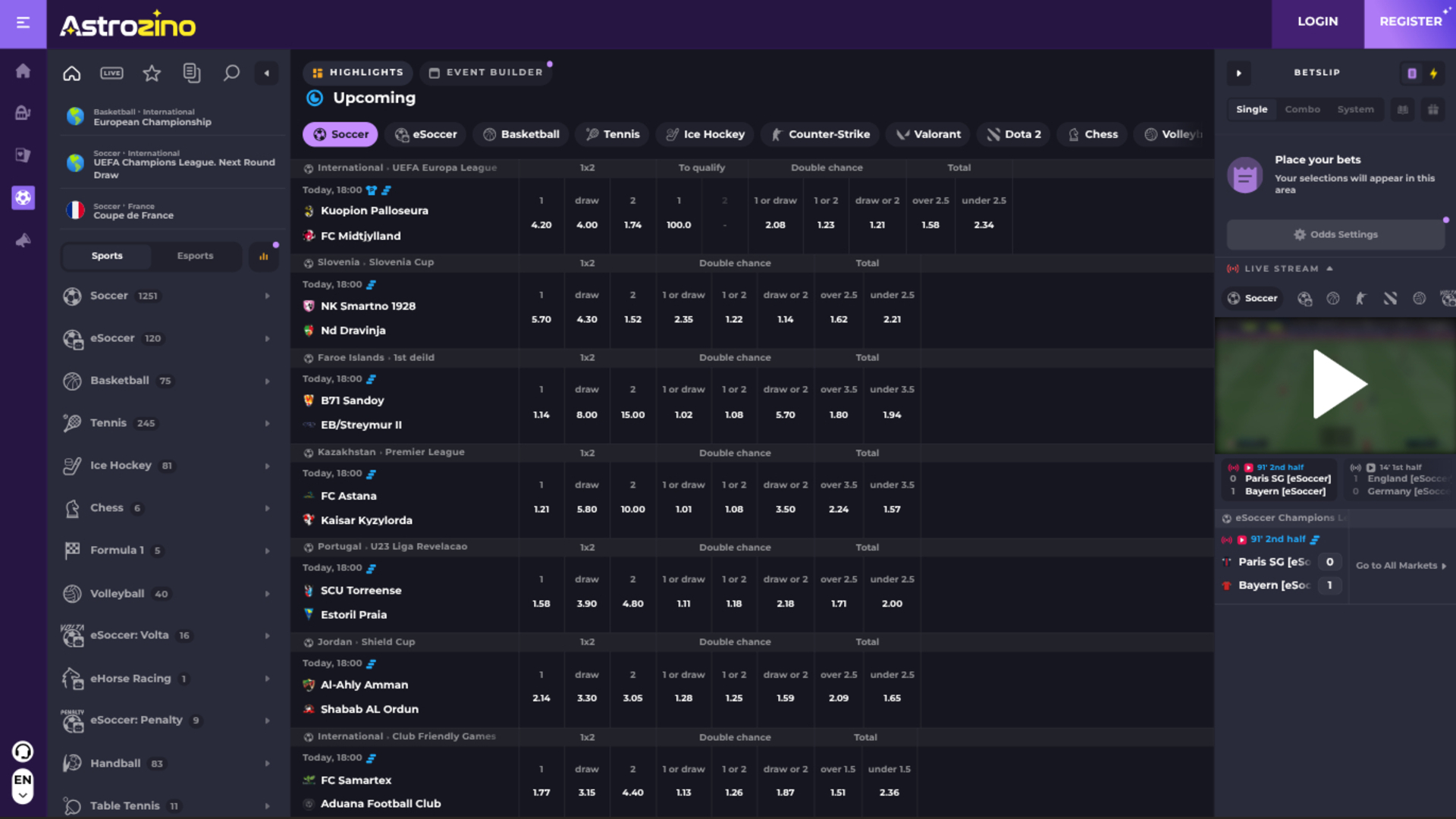Open Odds Settings button
1456x819 pixels.
[x=1335, y=234]
